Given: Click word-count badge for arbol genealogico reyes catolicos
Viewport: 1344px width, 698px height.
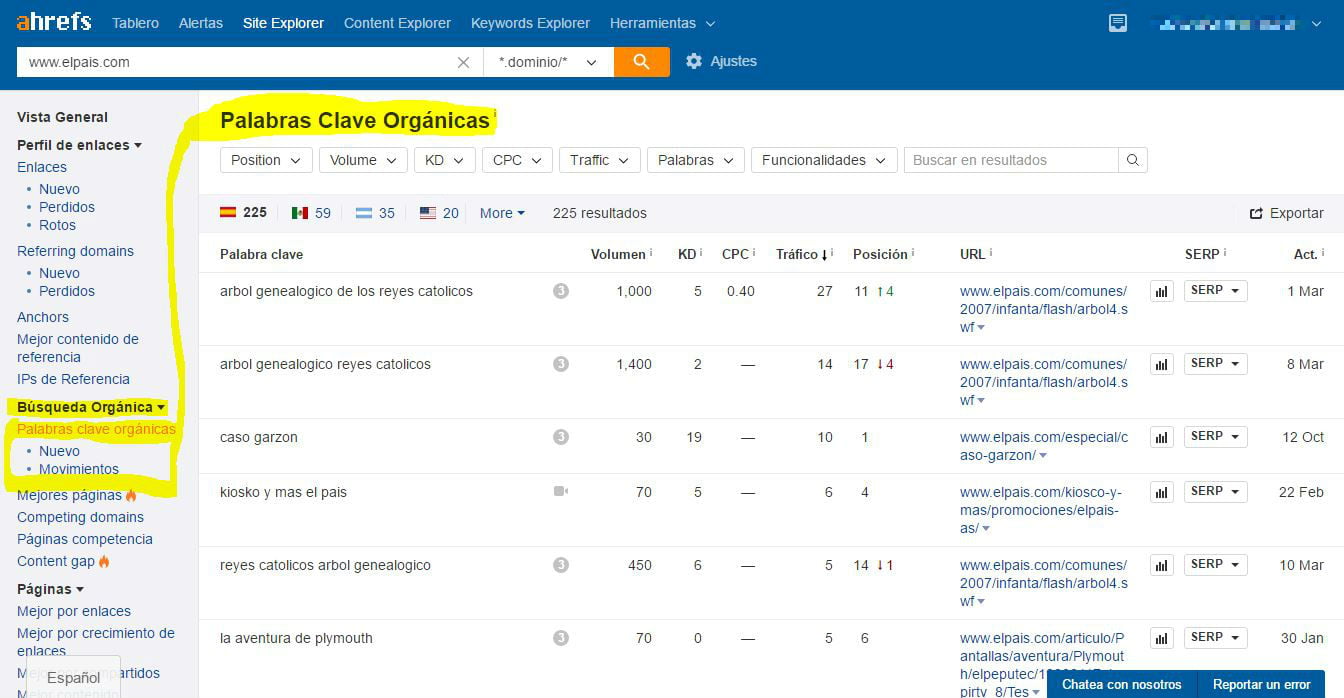Looking at the screenshot, I should [561, 364].
